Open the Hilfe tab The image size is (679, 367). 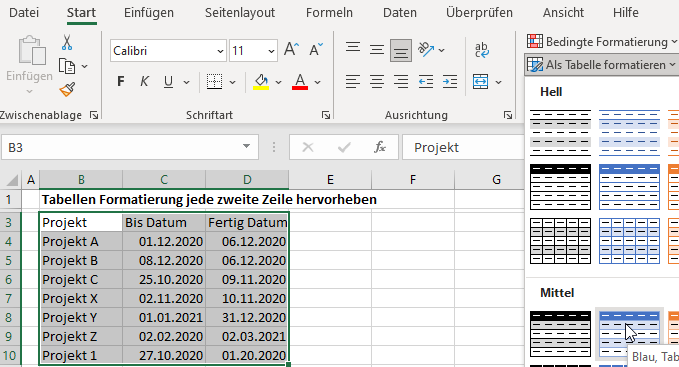[625, 13]
